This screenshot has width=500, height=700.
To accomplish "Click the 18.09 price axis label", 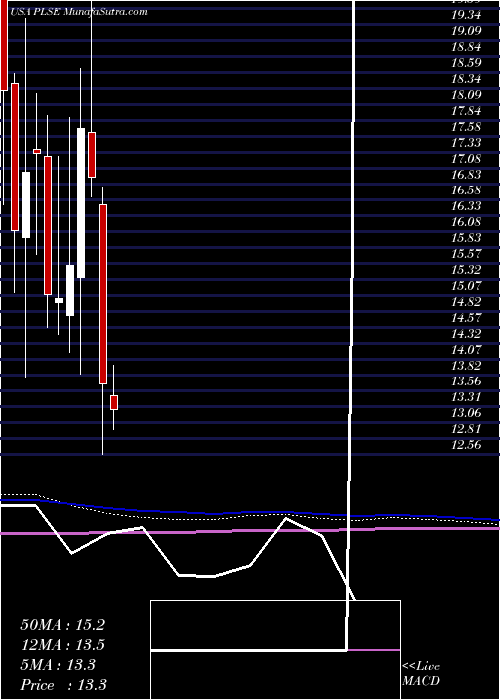I will (466, 95).
